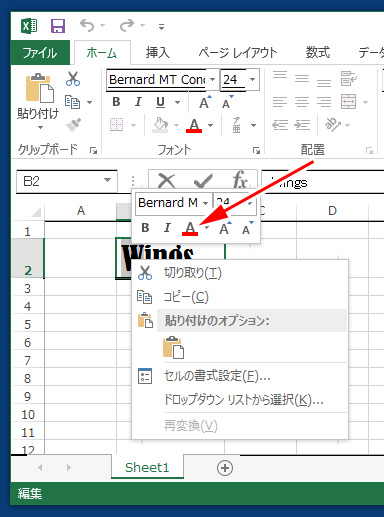The image size is (384, 517).
Task: Apply red Font Color in mini toolbar
Action: (x=190, y=229)
